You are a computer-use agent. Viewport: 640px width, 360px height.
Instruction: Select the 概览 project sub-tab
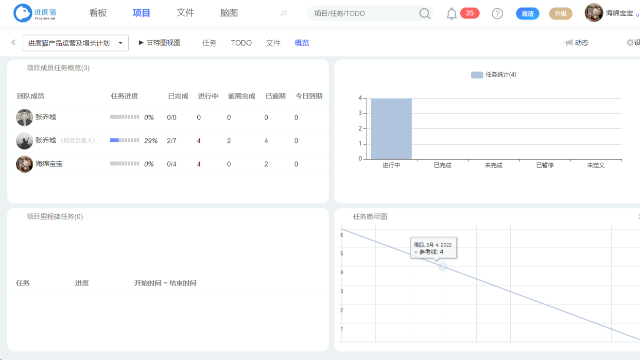(x=302, y=43)
